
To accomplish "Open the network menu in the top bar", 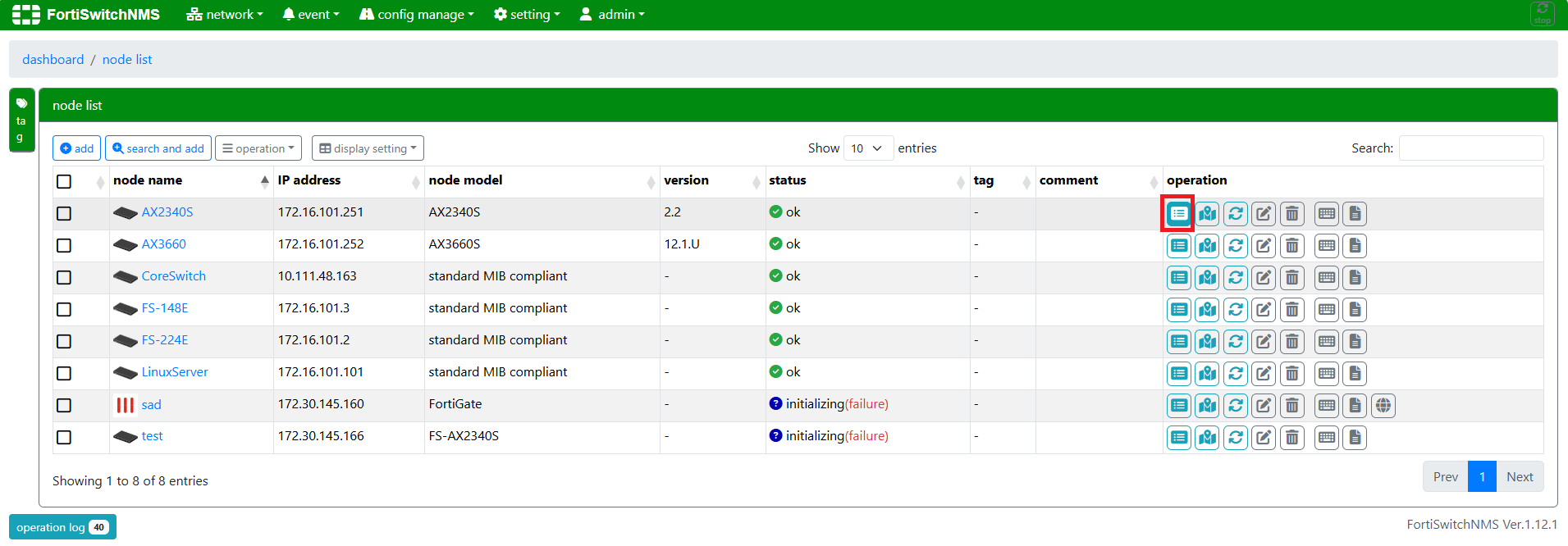I will [x=225, y=15].
